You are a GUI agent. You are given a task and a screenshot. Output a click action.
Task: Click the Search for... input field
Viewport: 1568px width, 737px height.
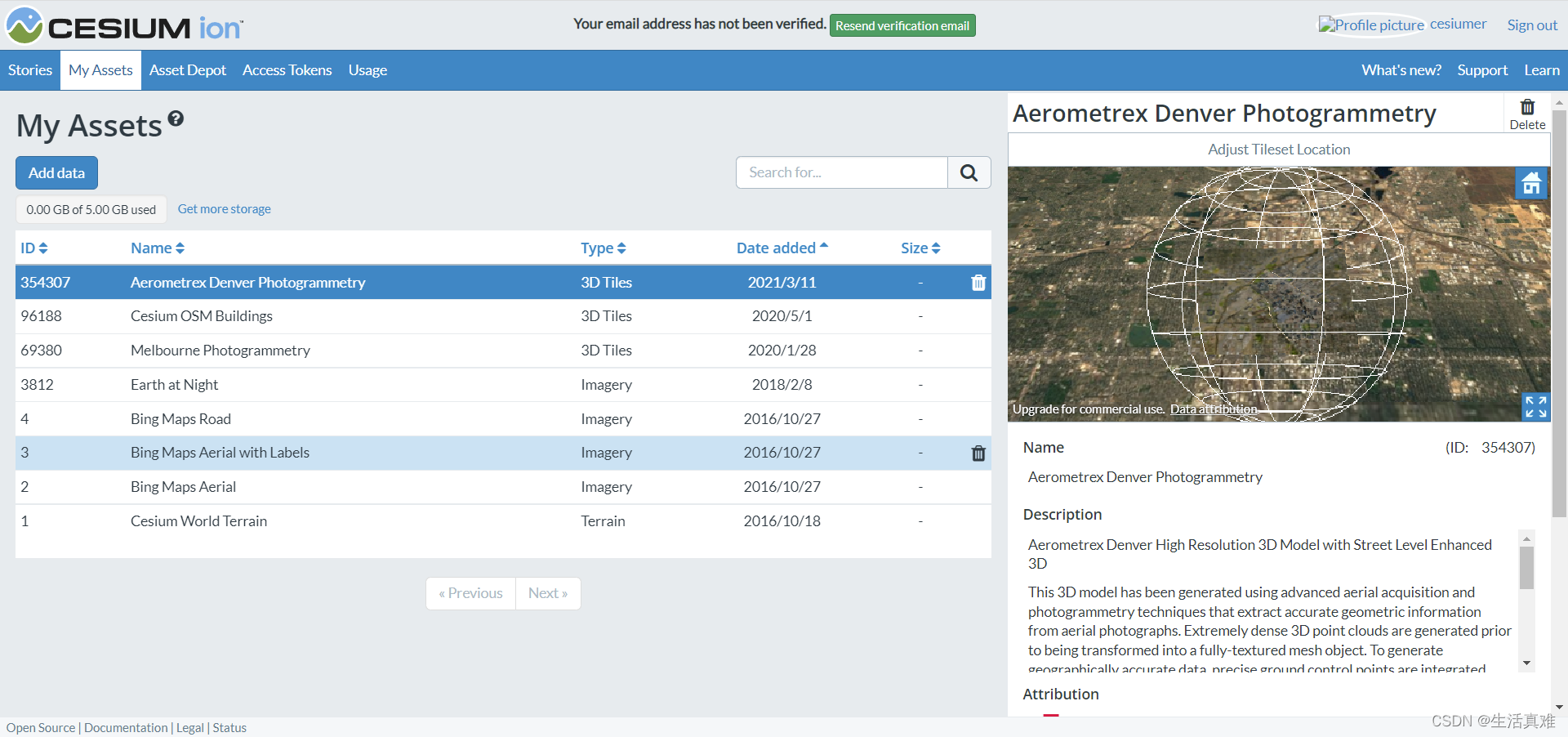tap(842, 172)
